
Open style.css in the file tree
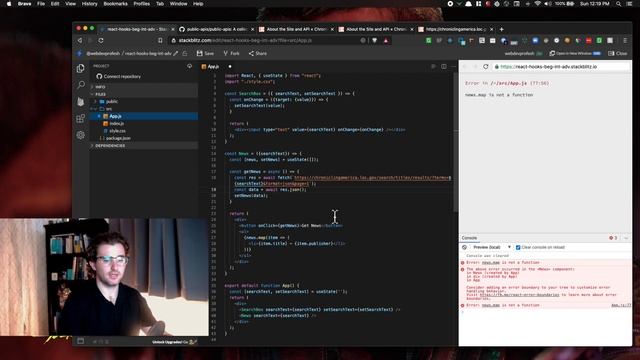(117, 131)
